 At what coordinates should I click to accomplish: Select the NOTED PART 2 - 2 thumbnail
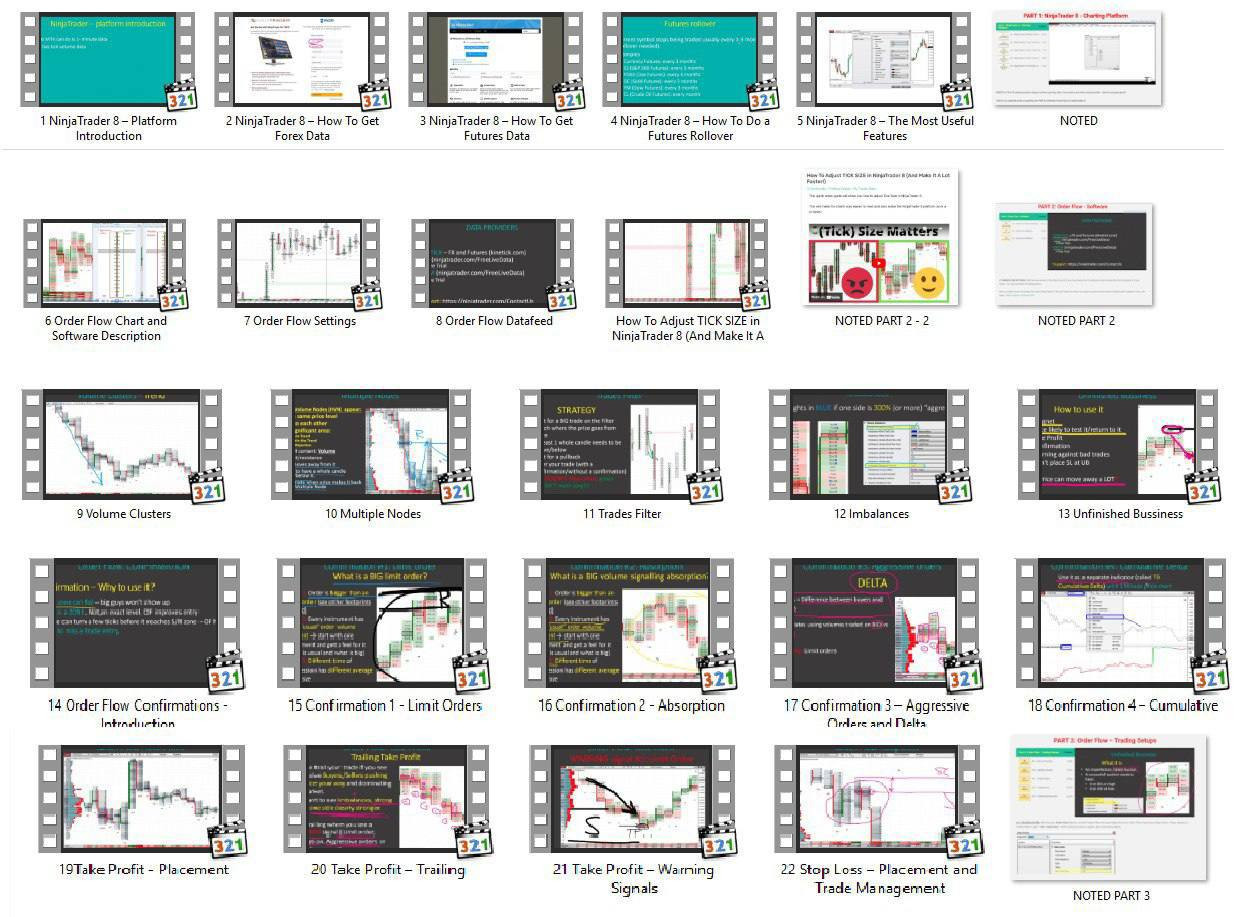pyautogui.click(x=881, y=238)
